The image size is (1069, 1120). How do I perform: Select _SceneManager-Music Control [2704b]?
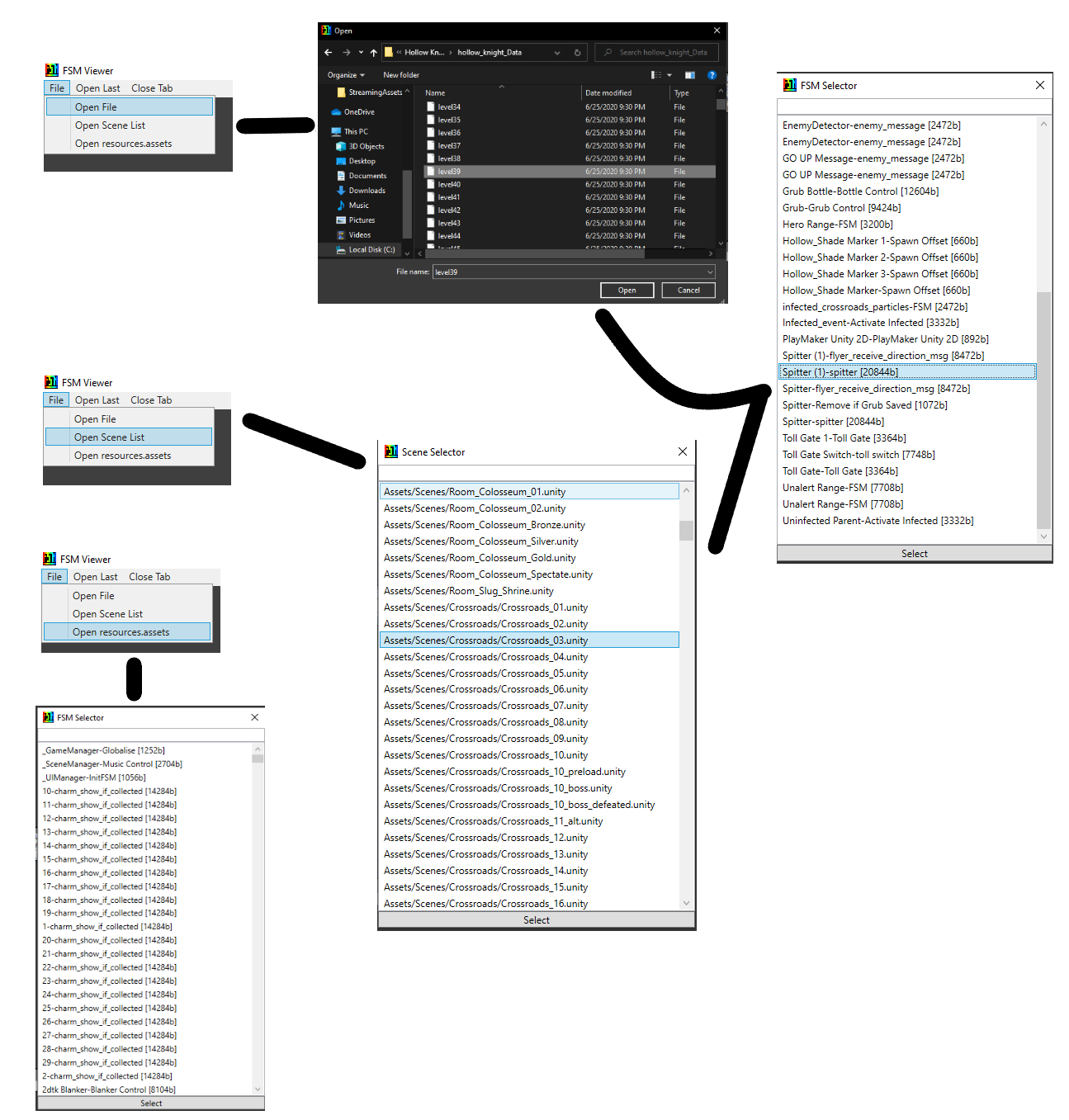[x=145, y=764]
